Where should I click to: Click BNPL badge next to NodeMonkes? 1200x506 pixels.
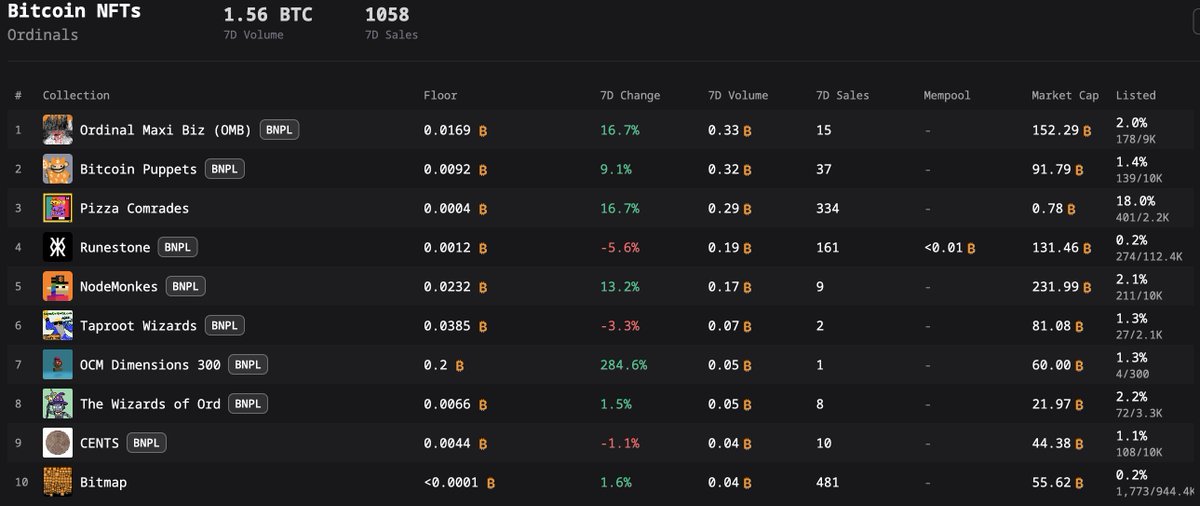click(186, 286)
